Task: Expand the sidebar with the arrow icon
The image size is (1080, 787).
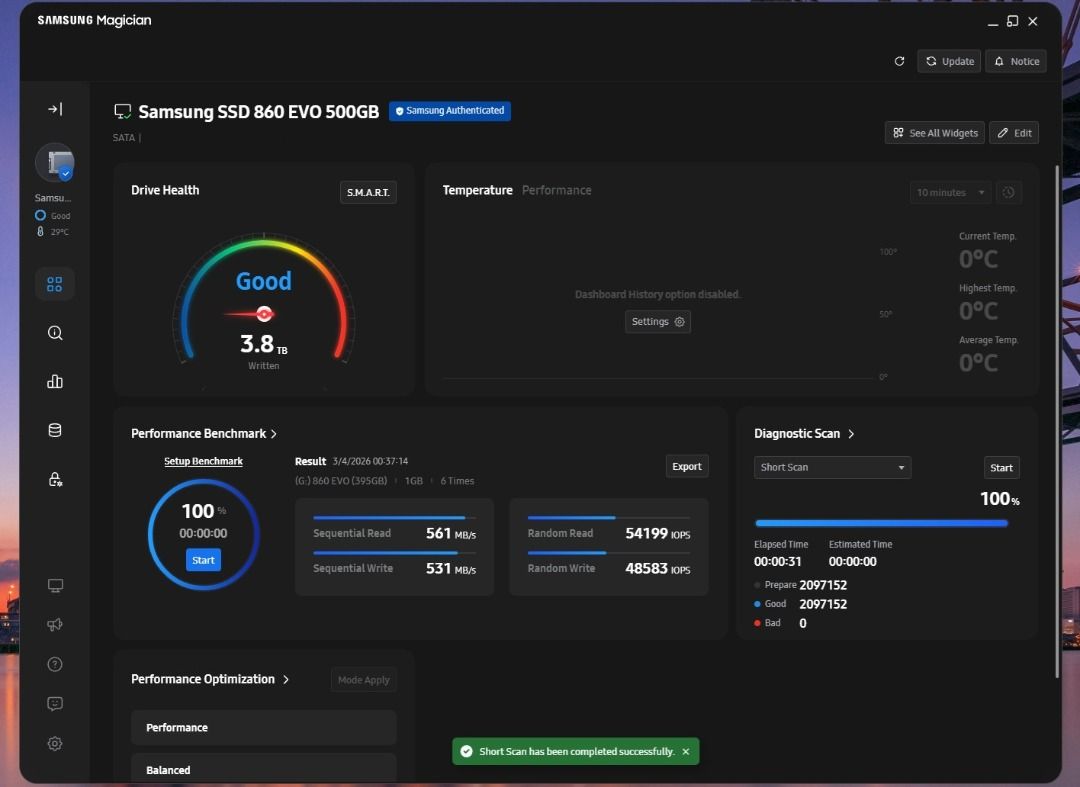Action: [x=55, y=109]
